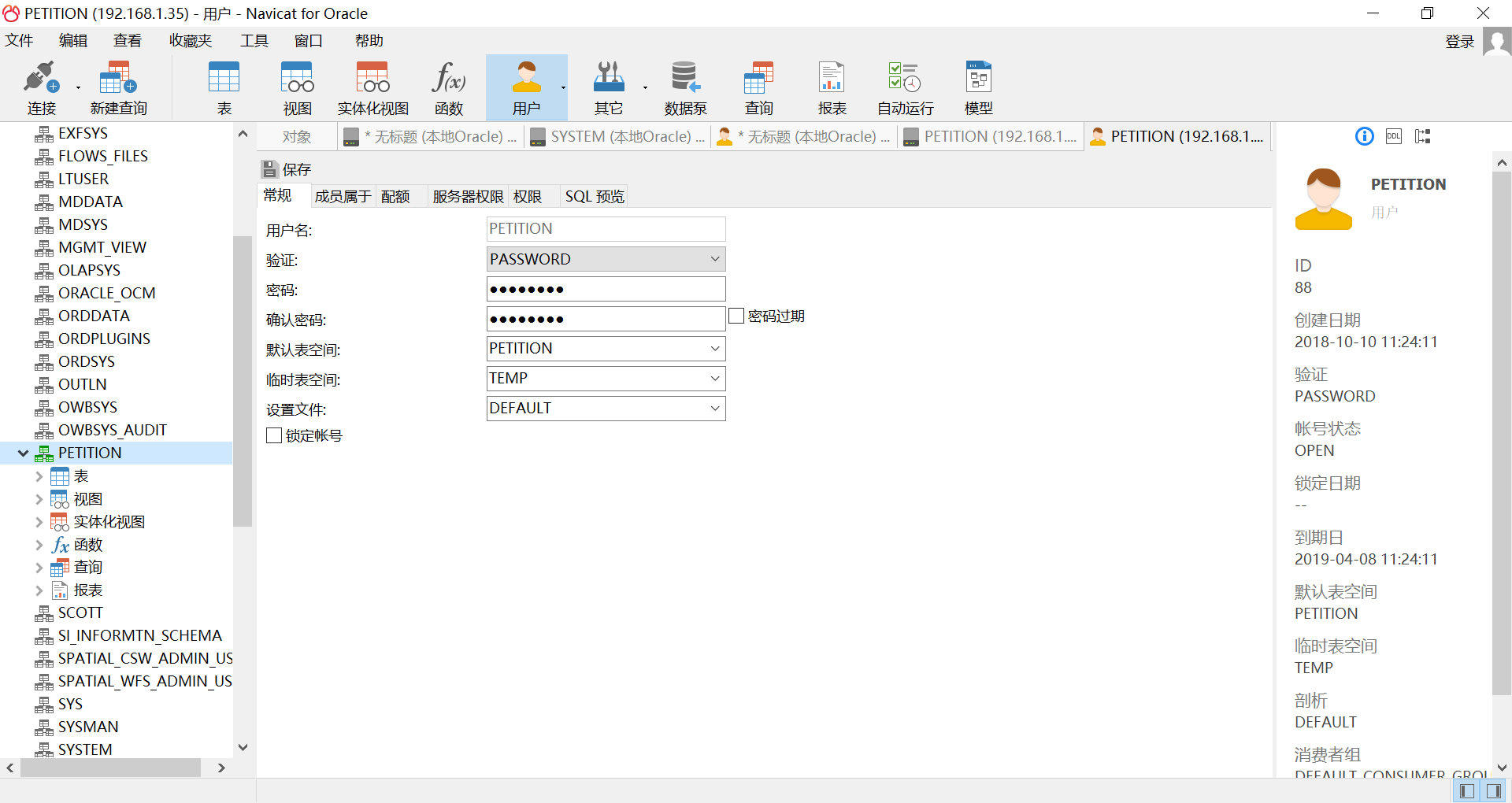Image resolution: width=1512 pixels, height=803 pixels.
Task: Click the navigation tree horizontal scrollbar
Action: (x=110, y=768)
